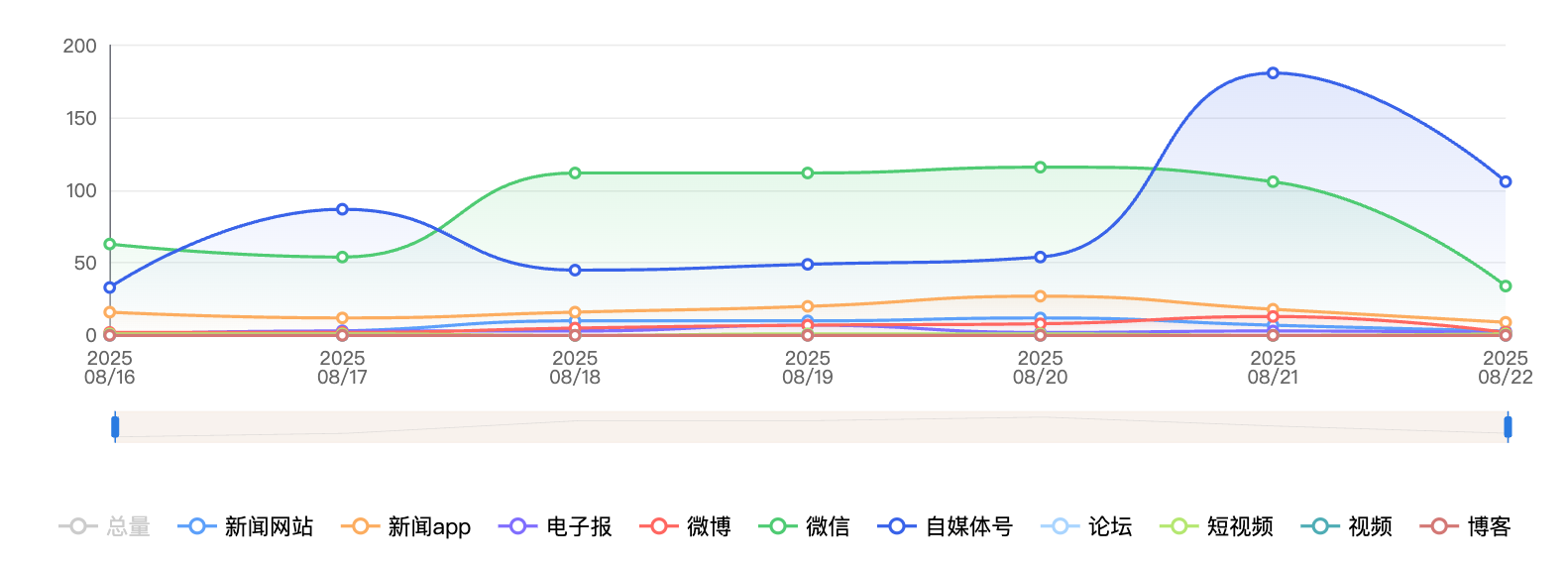Click the 微信 data point on 08/20
The image size is (1568, 567).
point(1040,168)
